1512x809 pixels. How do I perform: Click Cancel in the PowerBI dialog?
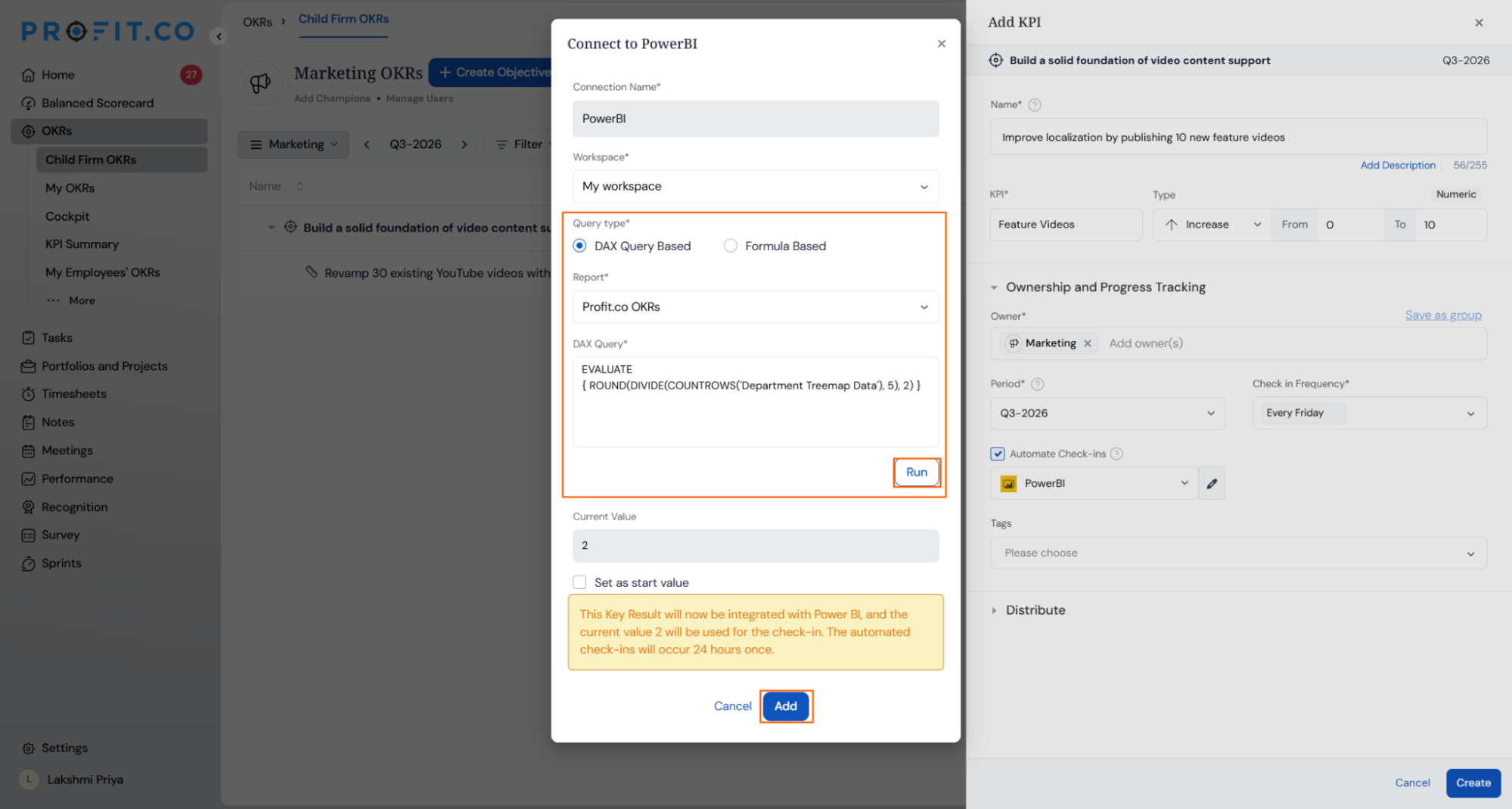pyautogui.click(x=733, y=706)
